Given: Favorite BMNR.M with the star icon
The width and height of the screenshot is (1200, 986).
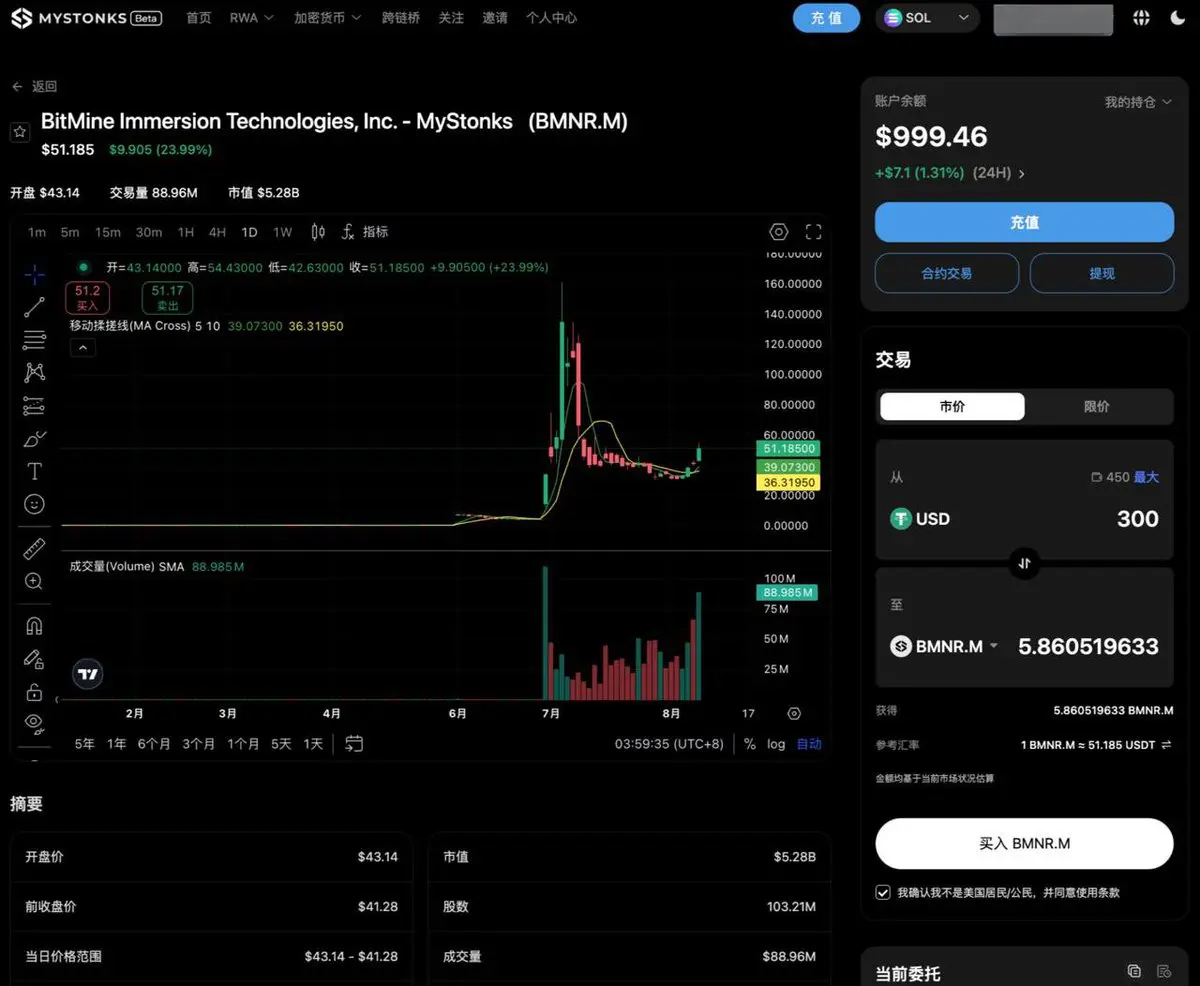Looking at the screenshot, I should [x=20, y=132].
